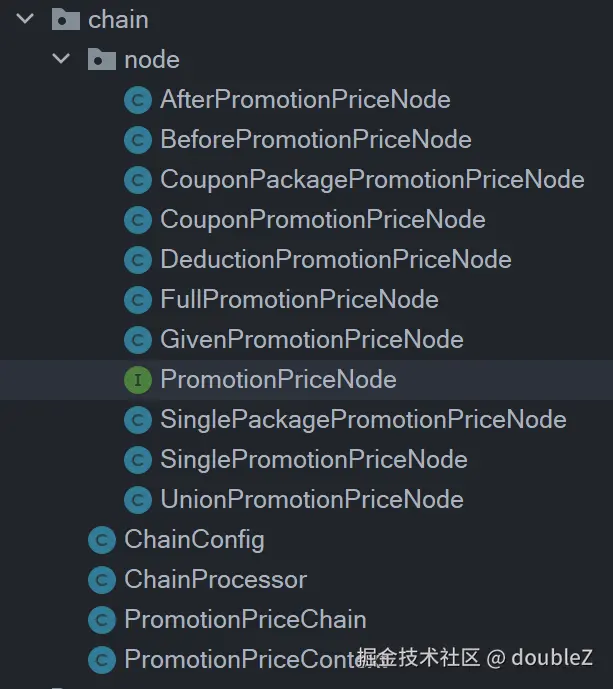Collapse the node folder chevron
613x689 pixels.
coord(61,59)
